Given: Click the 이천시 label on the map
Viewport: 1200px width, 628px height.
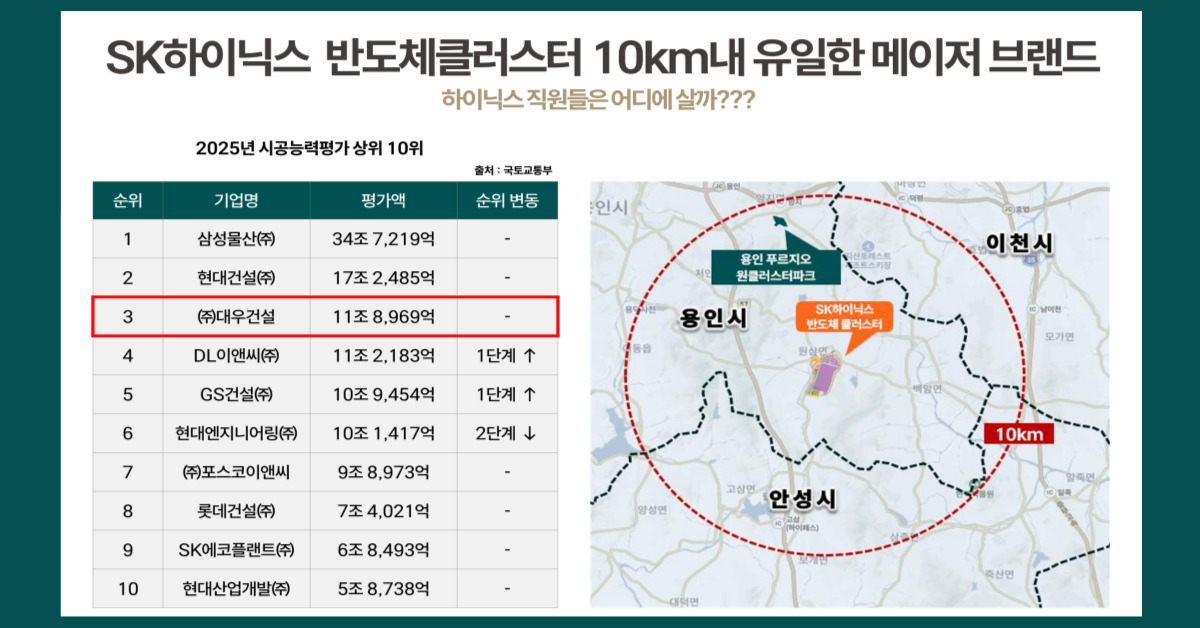Looking at the screenshot, I should pyautogui.click(x=1021, y=243).
